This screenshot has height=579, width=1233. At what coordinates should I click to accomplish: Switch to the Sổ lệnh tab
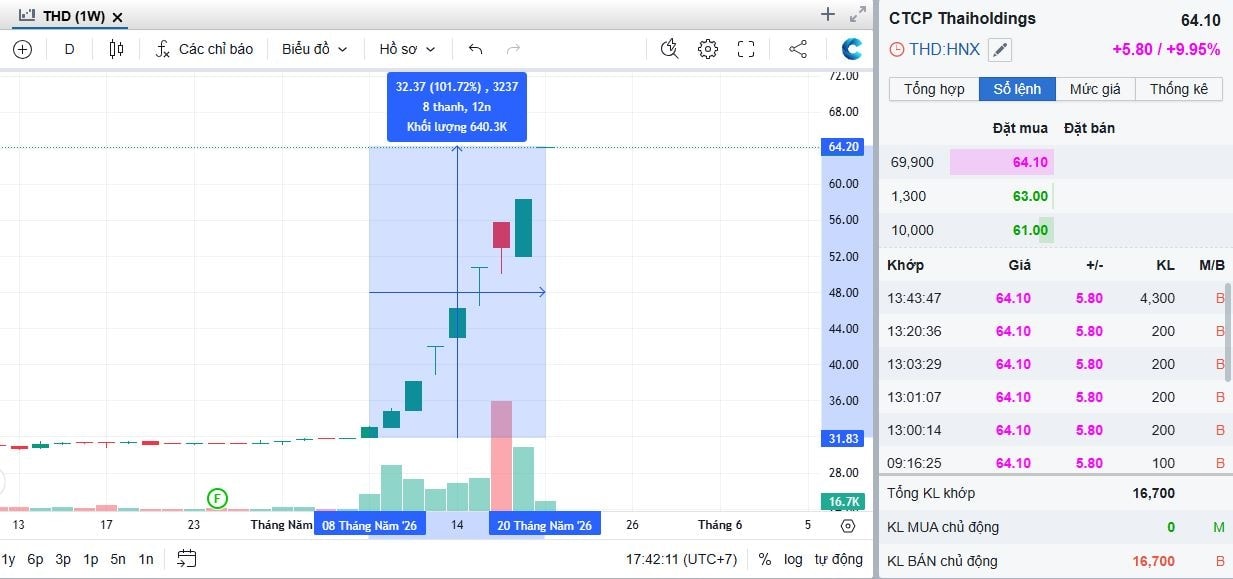coord(1017,89)
